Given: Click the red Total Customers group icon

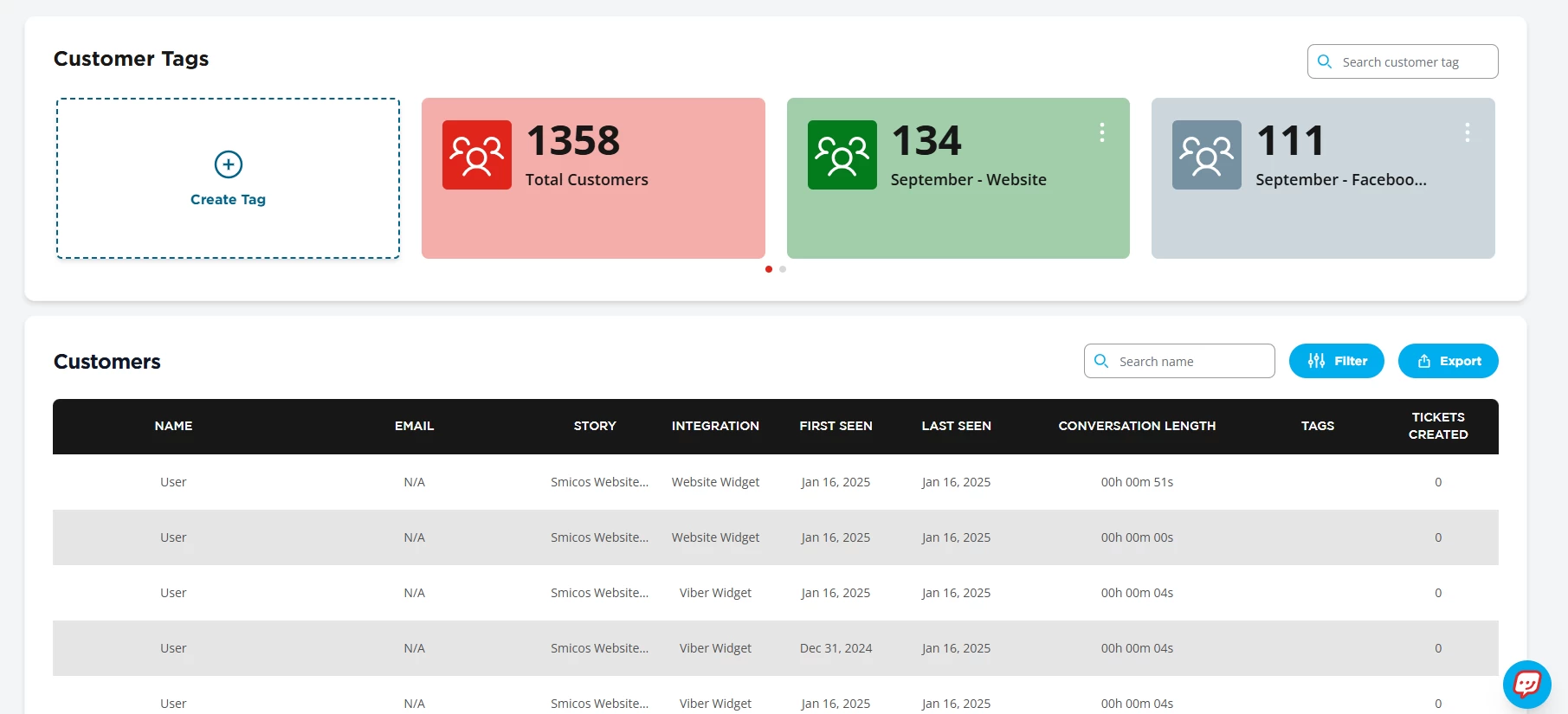Looking at the screenshot, I should click(476, 155).
